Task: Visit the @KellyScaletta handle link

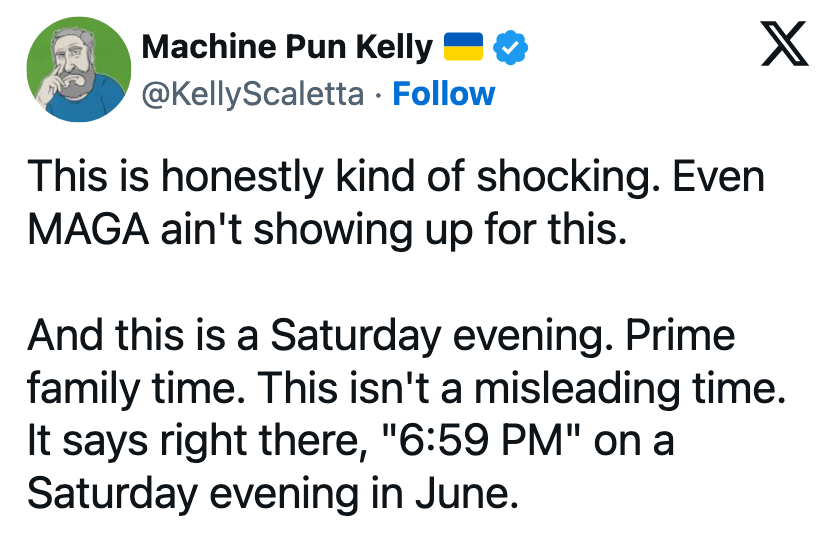Action: point(253,95)
